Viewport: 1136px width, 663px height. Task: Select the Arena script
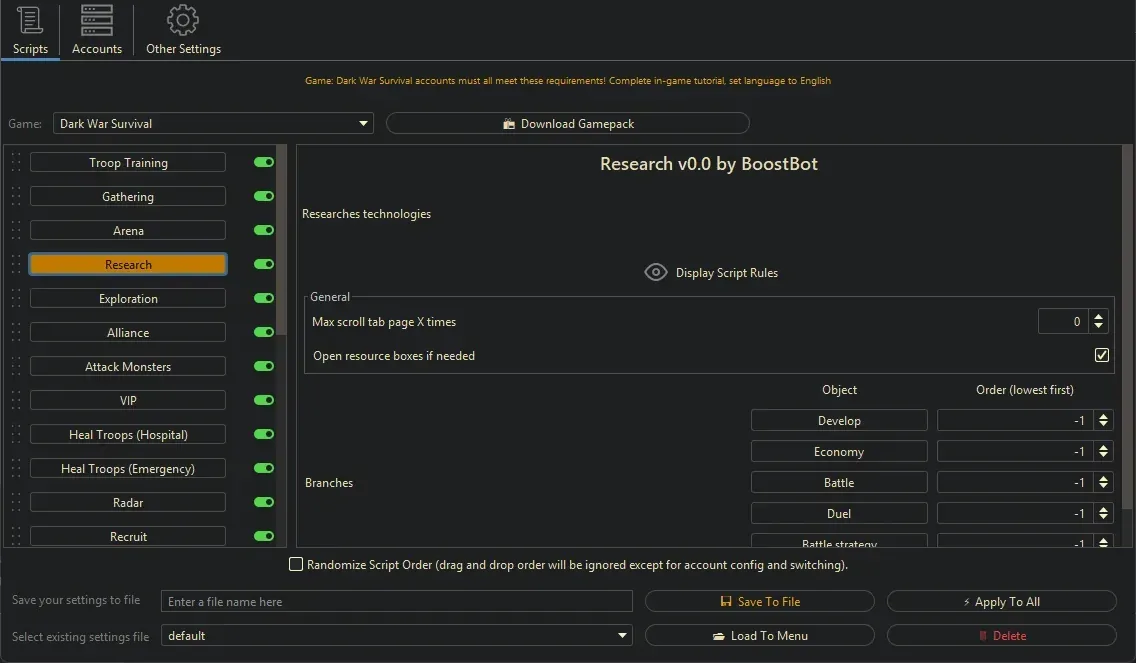coord(128,230)
